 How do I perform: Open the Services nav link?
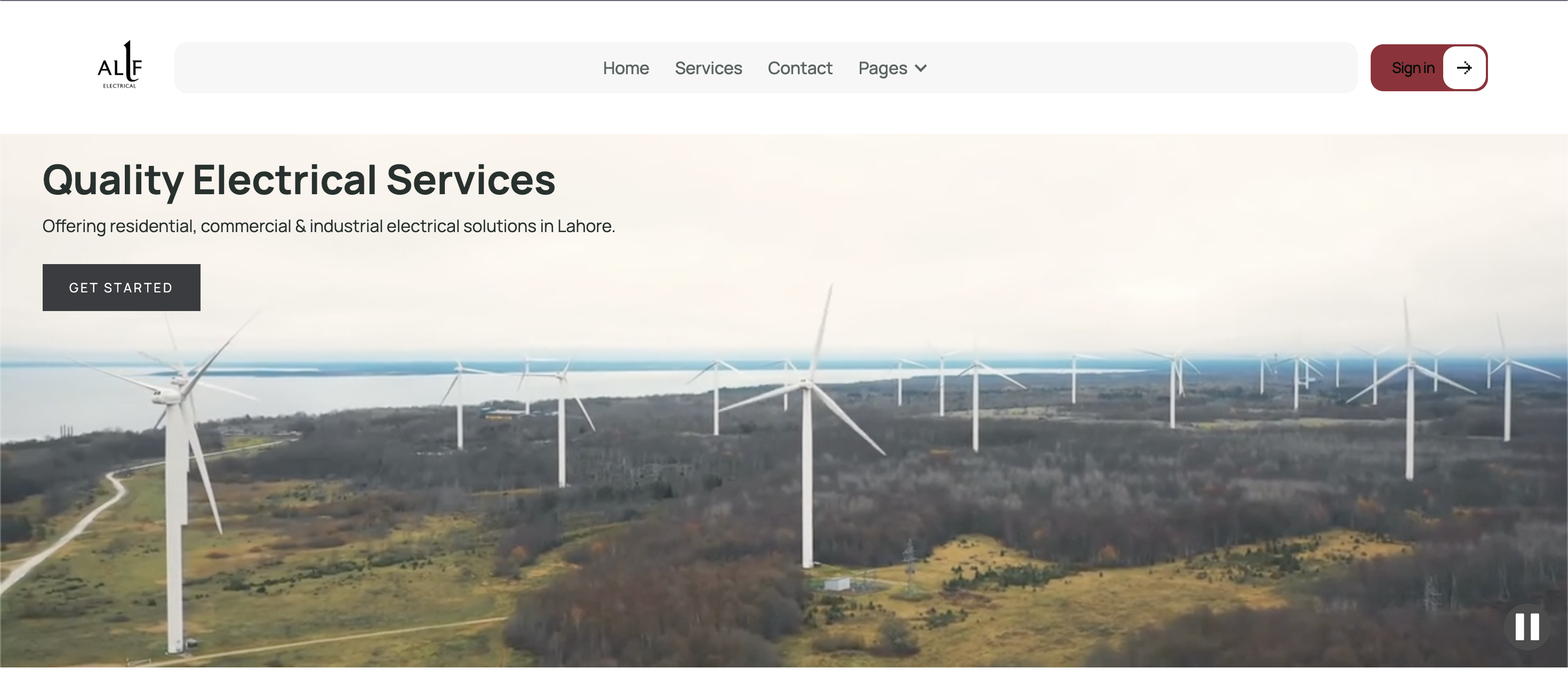click(x=708, y=68)
